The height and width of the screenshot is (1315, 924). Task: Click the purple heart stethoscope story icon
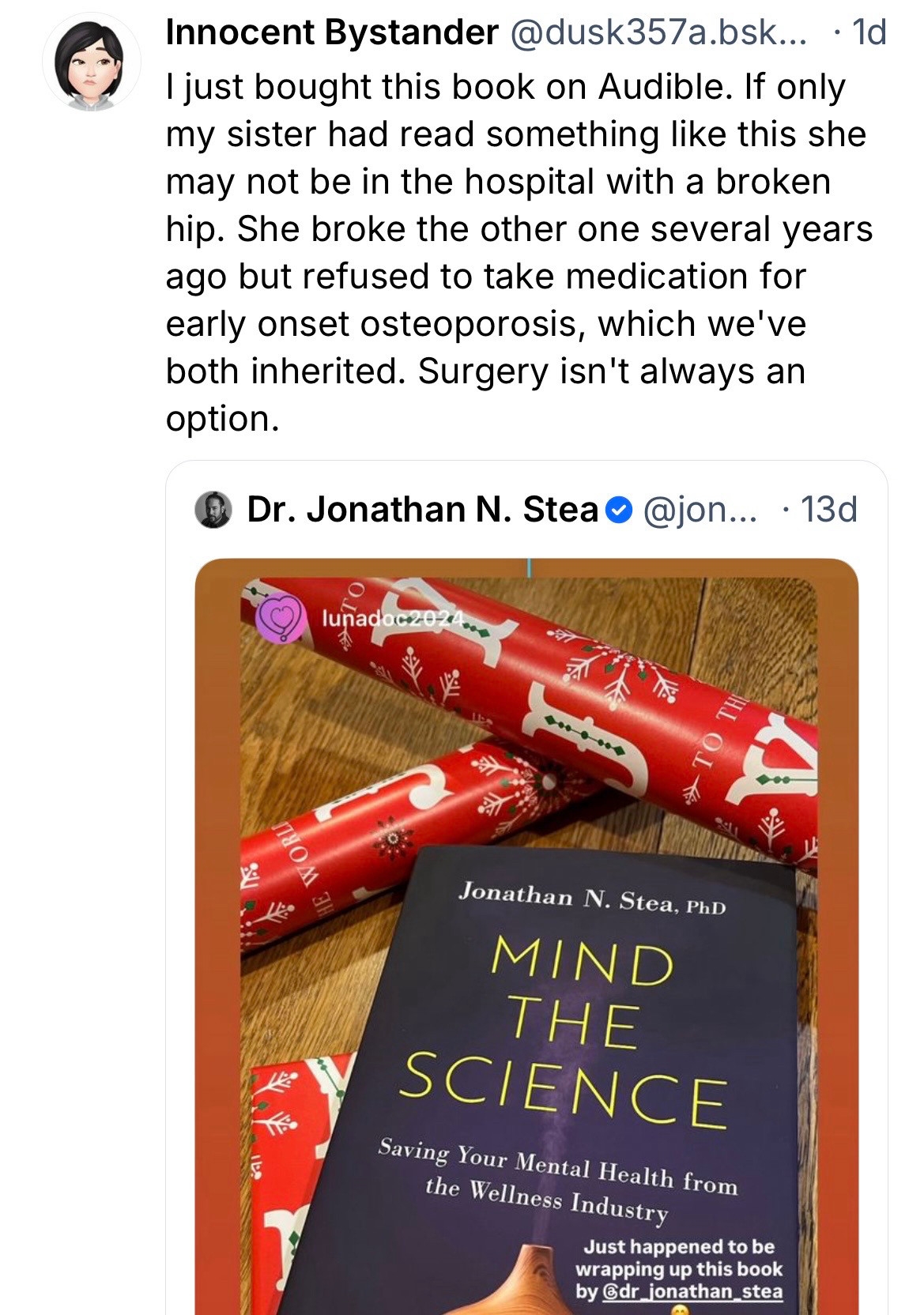click(281, 617)
